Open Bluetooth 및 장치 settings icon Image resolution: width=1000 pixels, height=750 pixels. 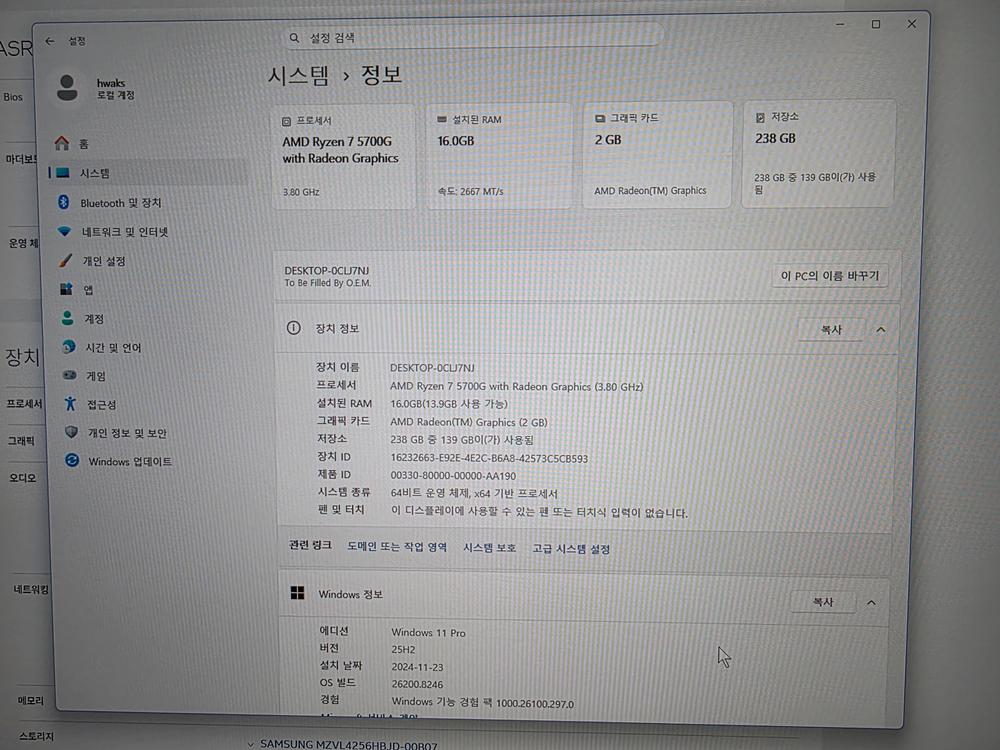click(62, 203)
